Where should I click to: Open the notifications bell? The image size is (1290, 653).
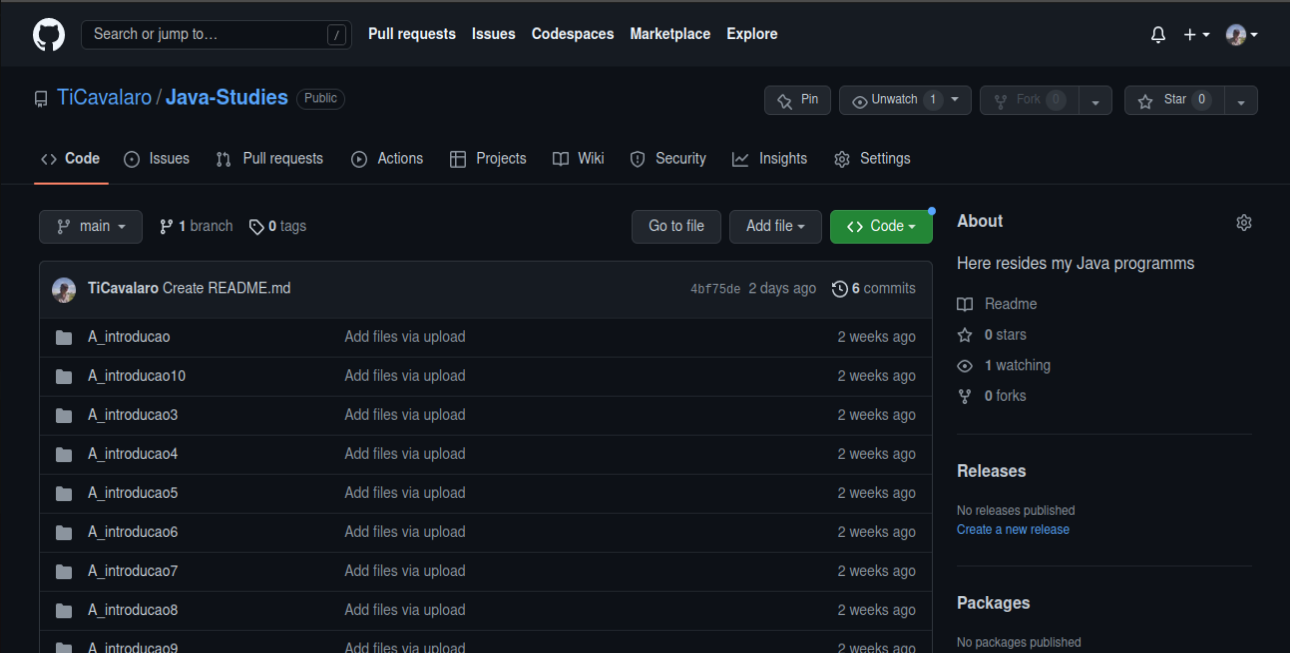click(1158, 35)
